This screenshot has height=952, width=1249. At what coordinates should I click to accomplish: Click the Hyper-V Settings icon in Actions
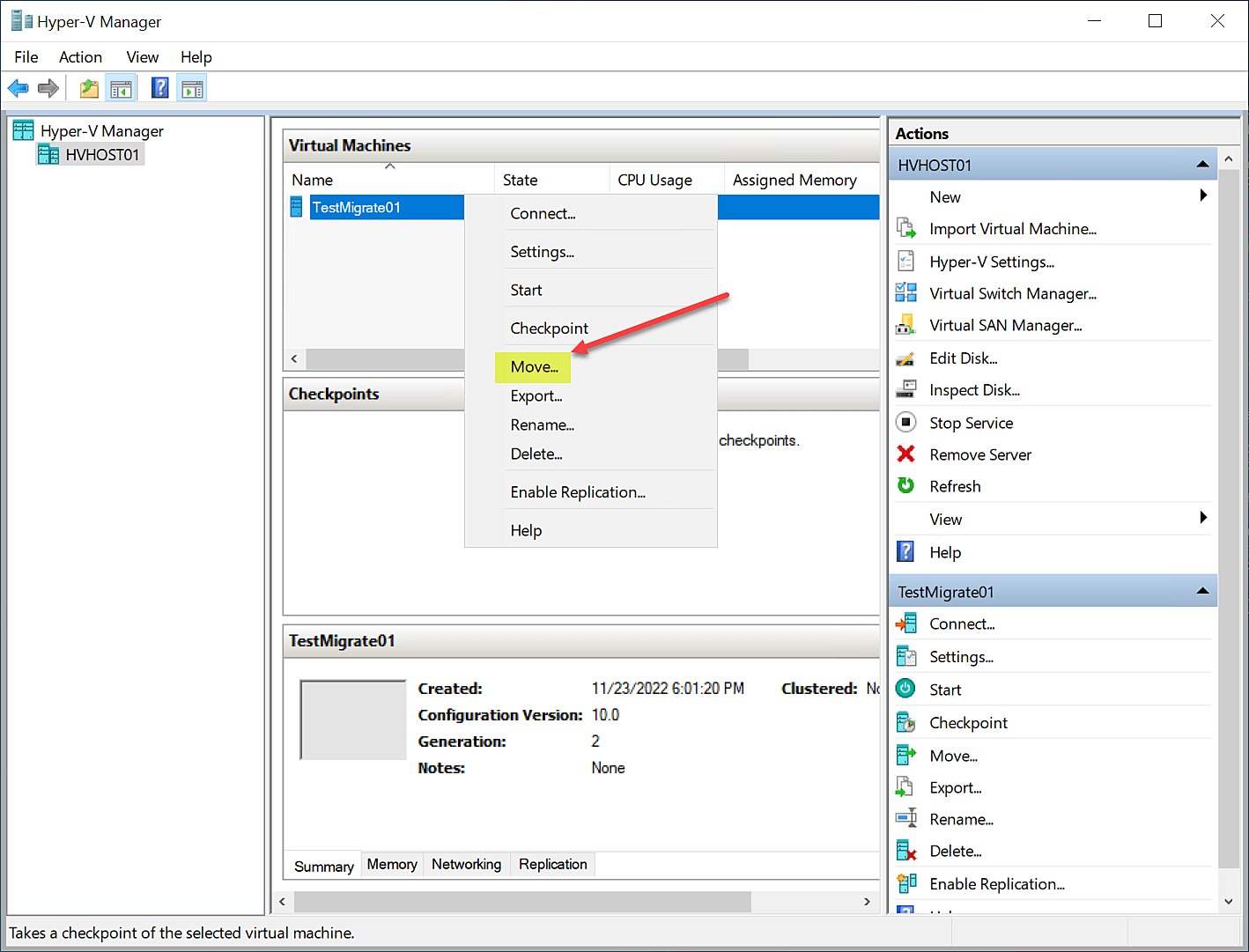905,262
